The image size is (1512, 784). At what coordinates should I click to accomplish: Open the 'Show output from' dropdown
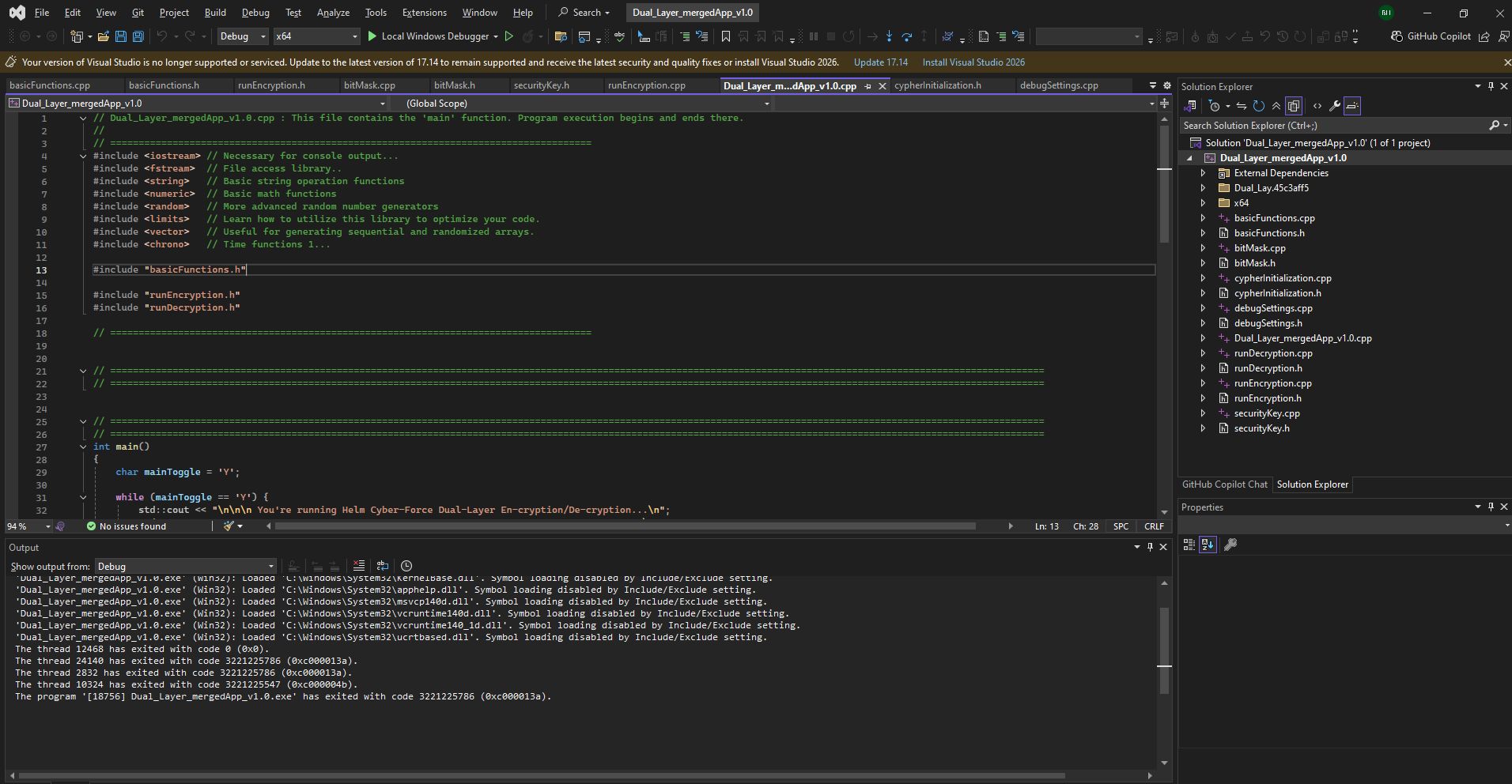click(185, 567)
